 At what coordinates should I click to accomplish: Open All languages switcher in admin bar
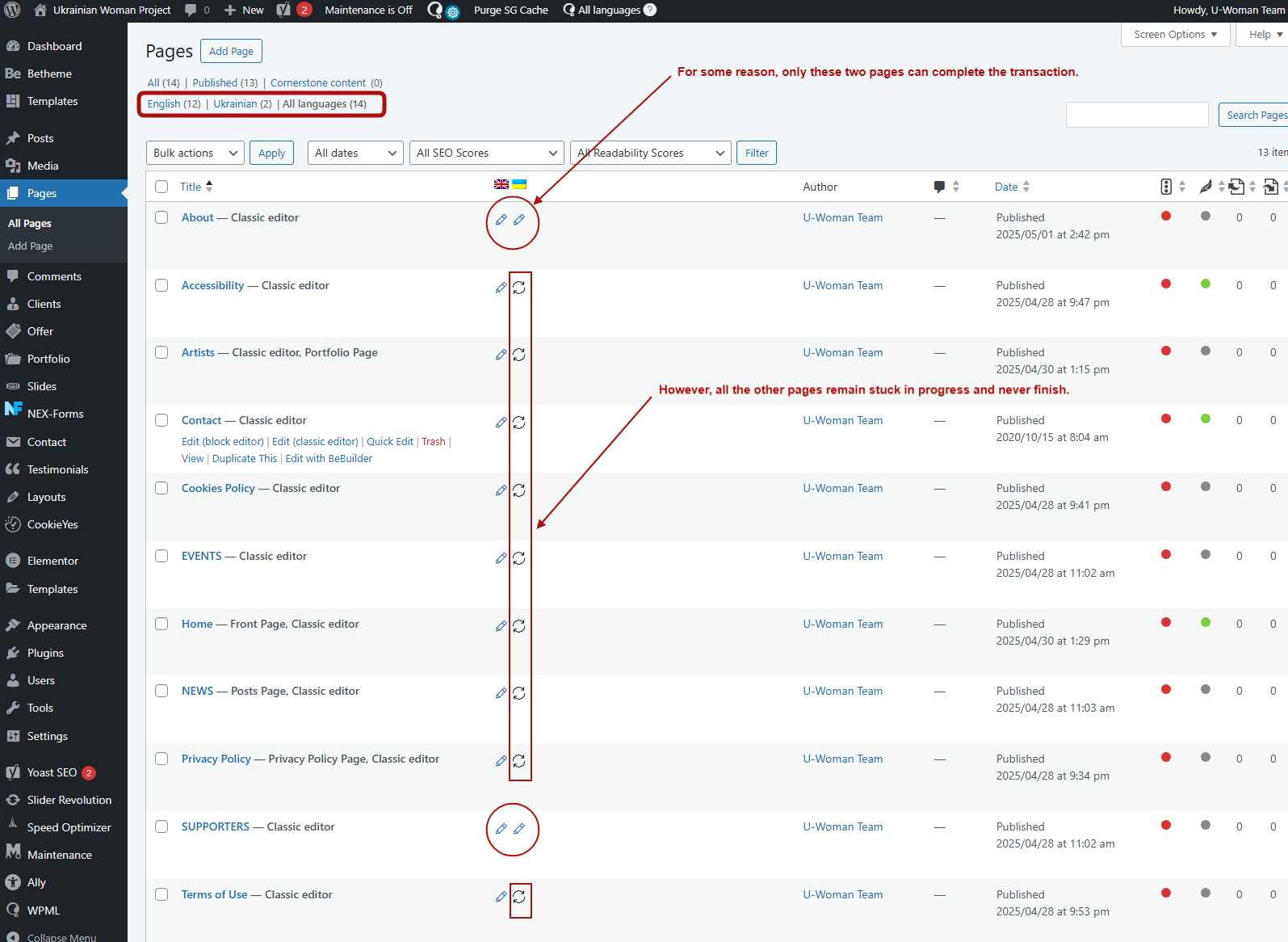(x=610, y=10)
